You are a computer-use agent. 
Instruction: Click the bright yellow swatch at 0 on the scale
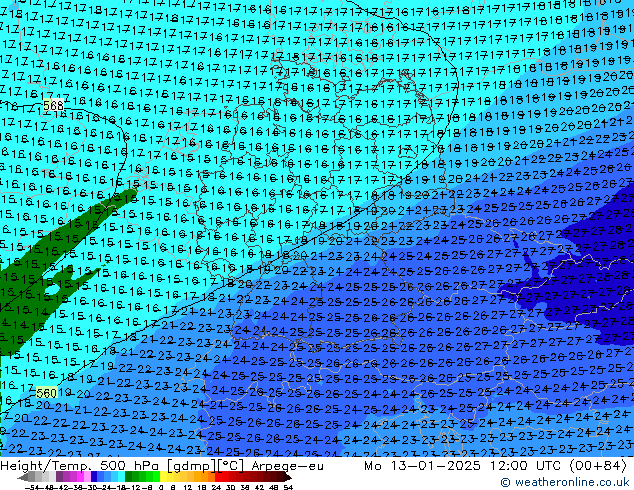pos(163,477)
